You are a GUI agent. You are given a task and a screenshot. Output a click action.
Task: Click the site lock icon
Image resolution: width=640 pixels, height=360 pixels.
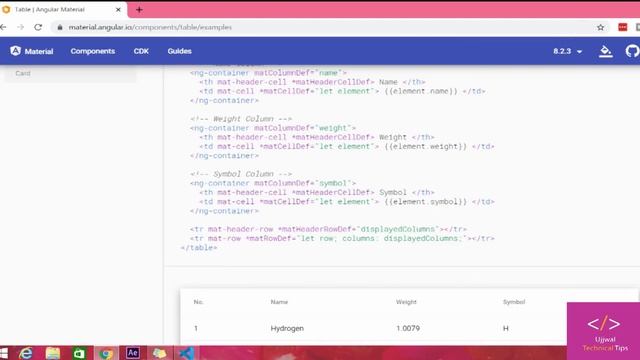coord(60,27)
